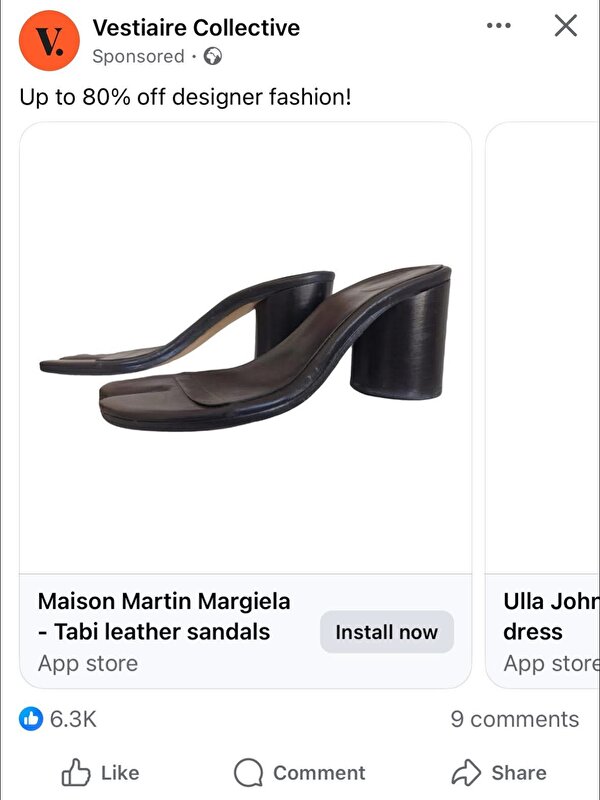Viewport: 600px width, 800px height.
Task: Tap the Install now button
Action: (x=387, y=632)
